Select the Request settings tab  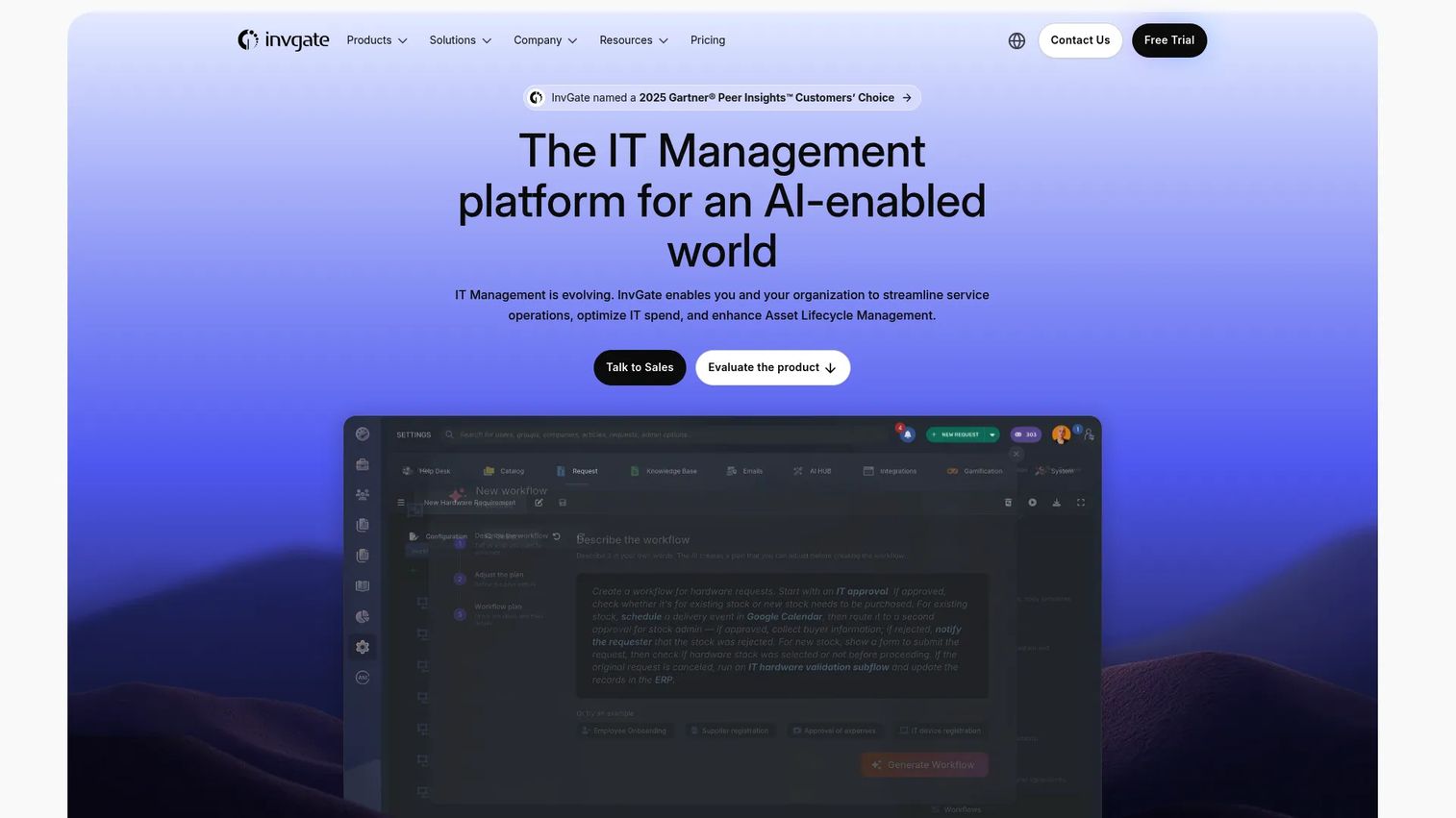point(577,471)
